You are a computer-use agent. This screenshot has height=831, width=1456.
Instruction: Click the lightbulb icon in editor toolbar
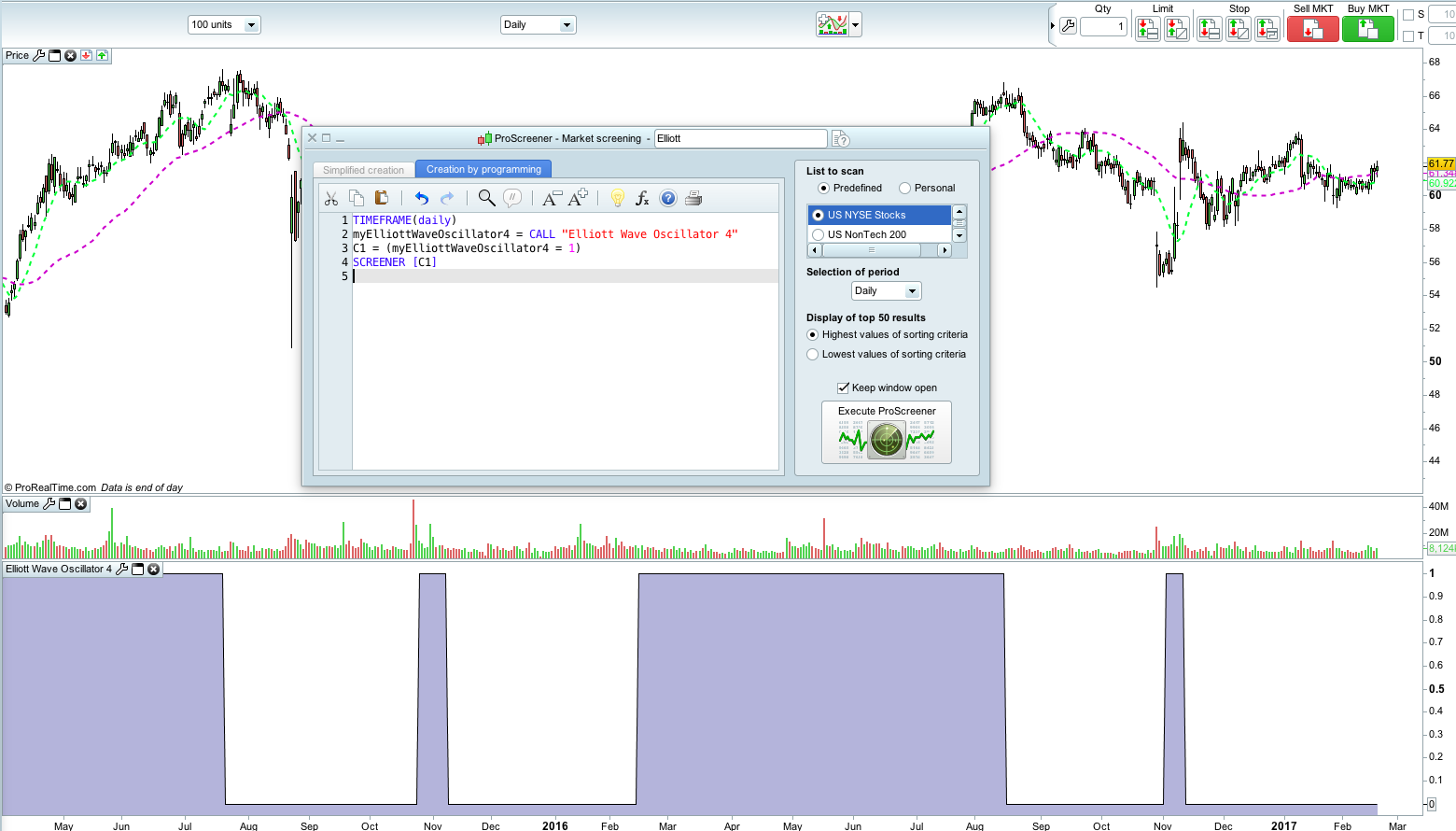tap(617, 198)
